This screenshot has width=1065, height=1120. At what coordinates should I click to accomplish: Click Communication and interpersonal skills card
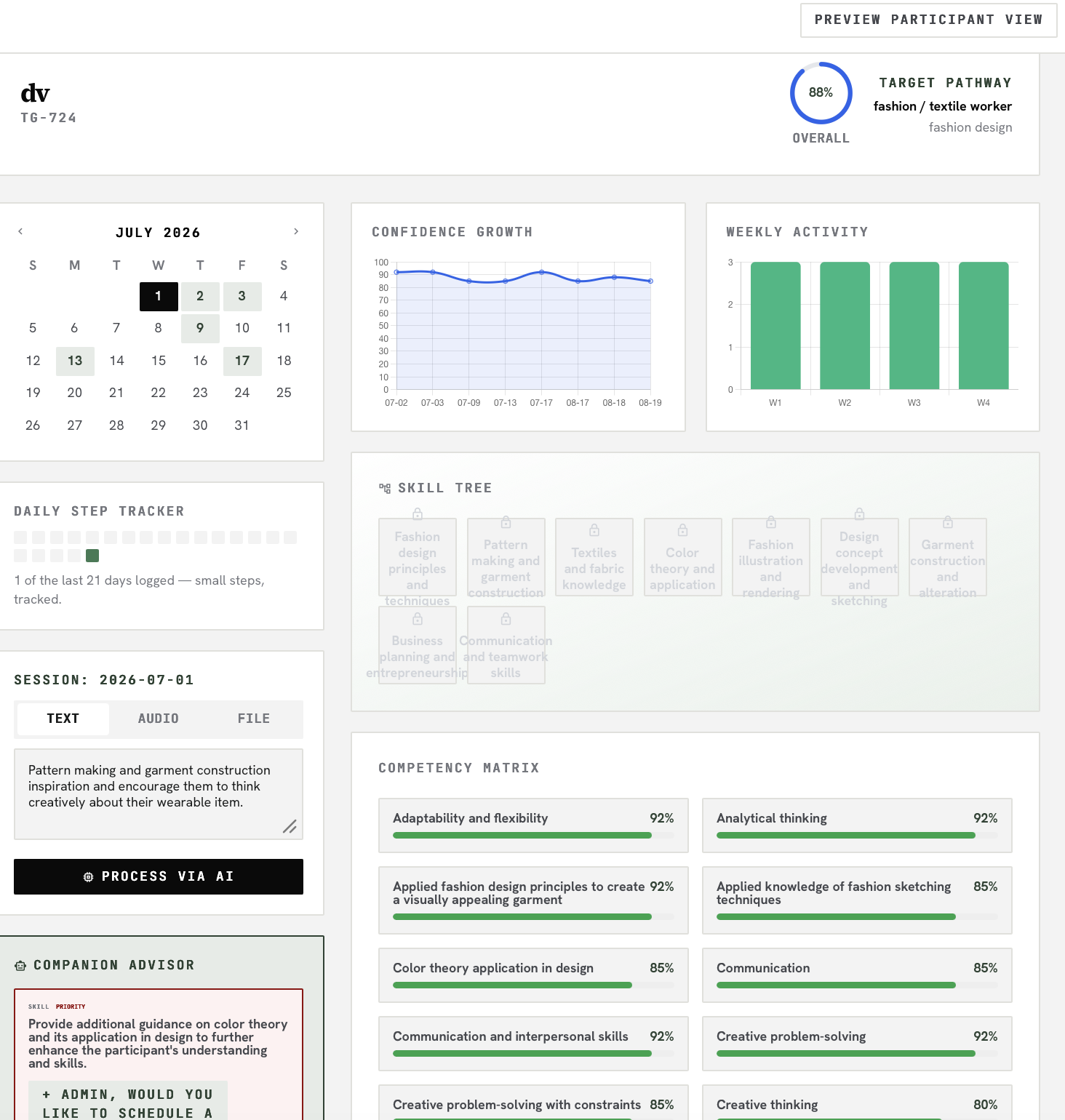pos(533,1044)
